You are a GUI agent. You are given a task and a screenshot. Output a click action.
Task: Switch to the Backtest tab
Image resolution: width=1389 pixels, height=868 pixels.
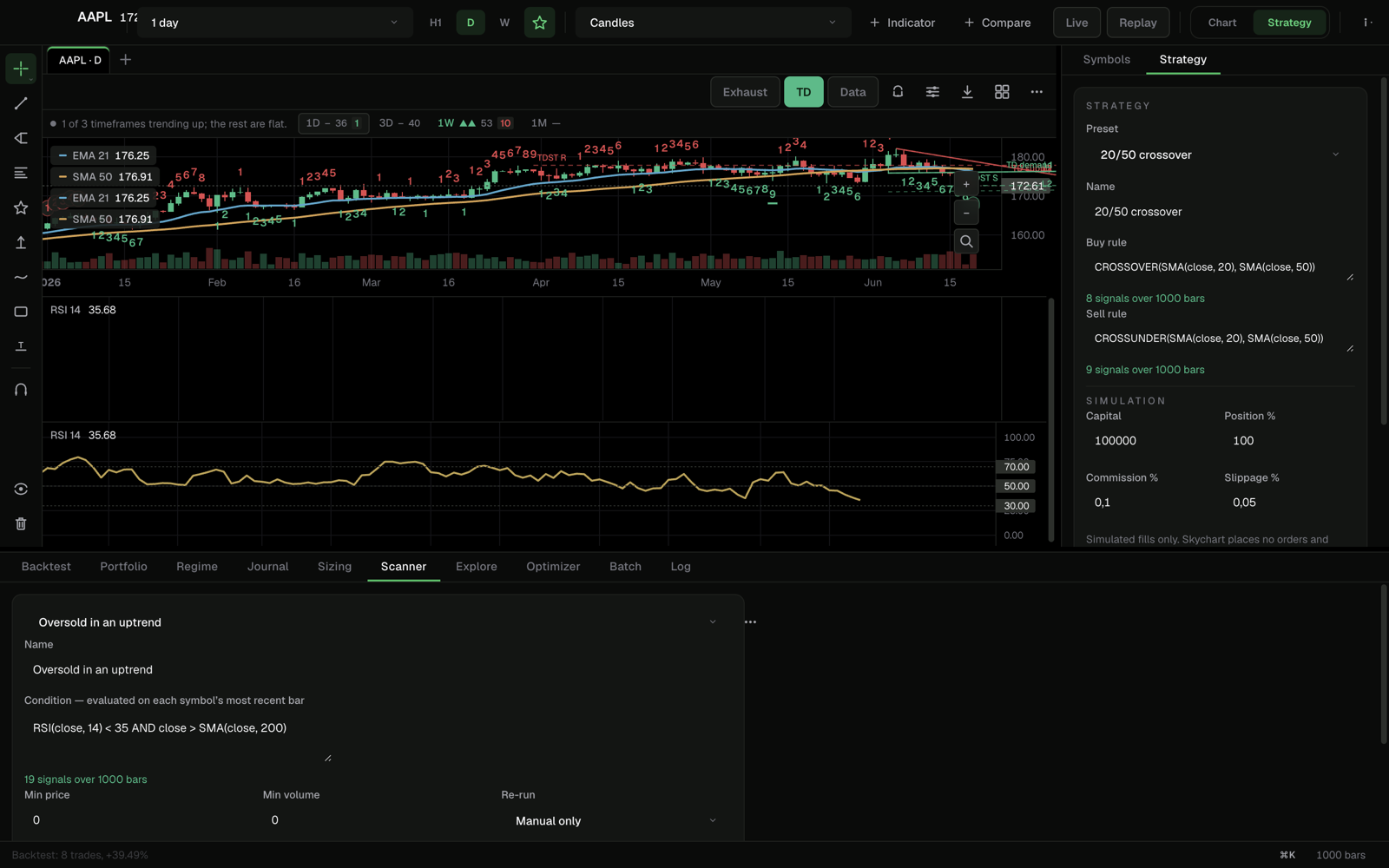click(x=46, y=567)
